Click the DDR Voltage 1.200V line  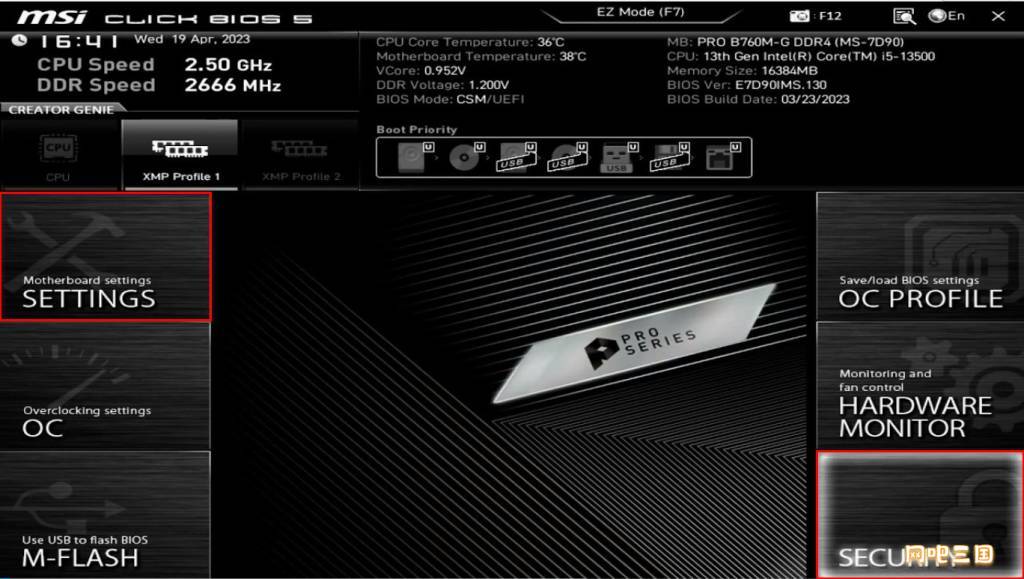(442, 85)
